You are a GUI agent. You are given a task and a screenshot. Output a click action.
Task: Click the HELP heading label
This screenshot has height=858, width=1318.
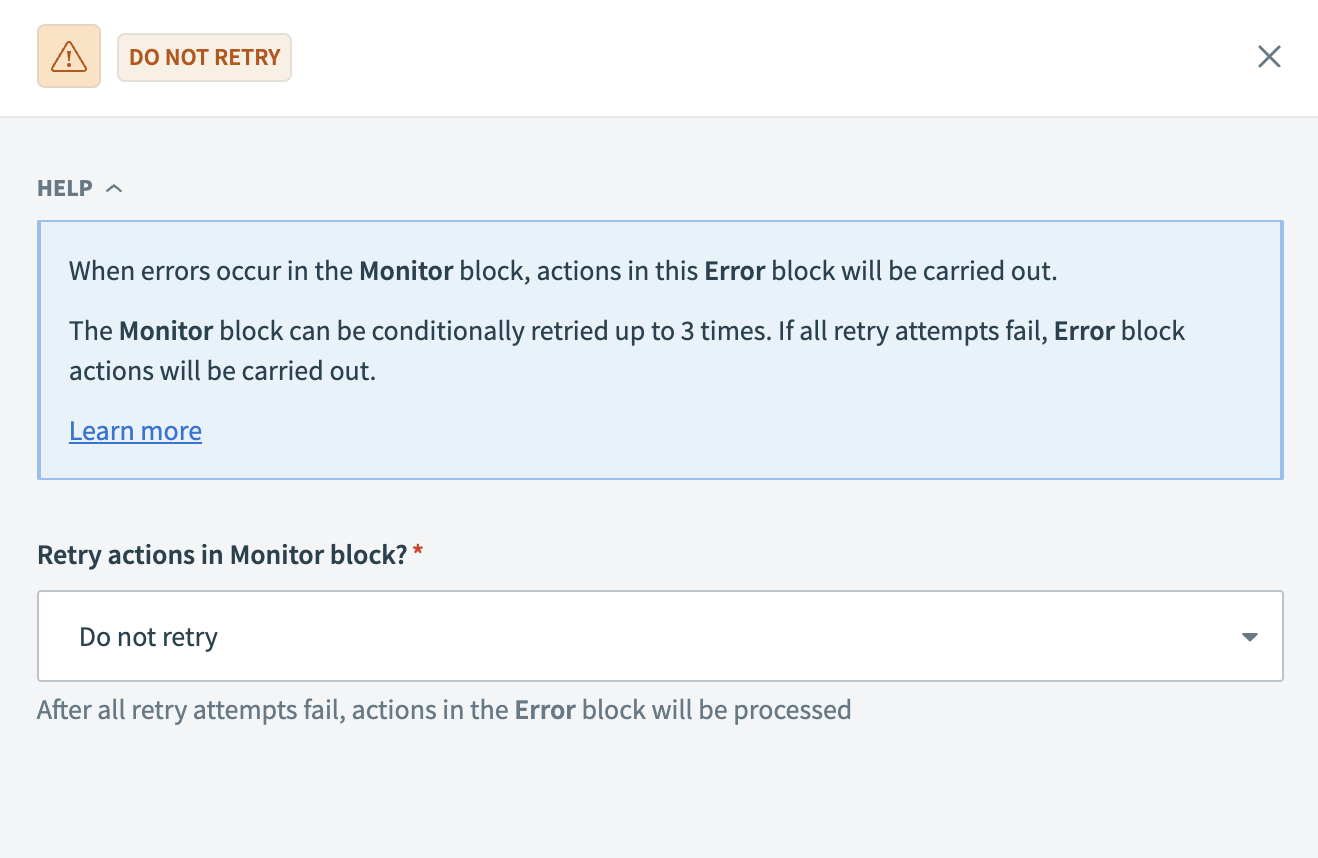pyautogui.click(x=65, y=188)
